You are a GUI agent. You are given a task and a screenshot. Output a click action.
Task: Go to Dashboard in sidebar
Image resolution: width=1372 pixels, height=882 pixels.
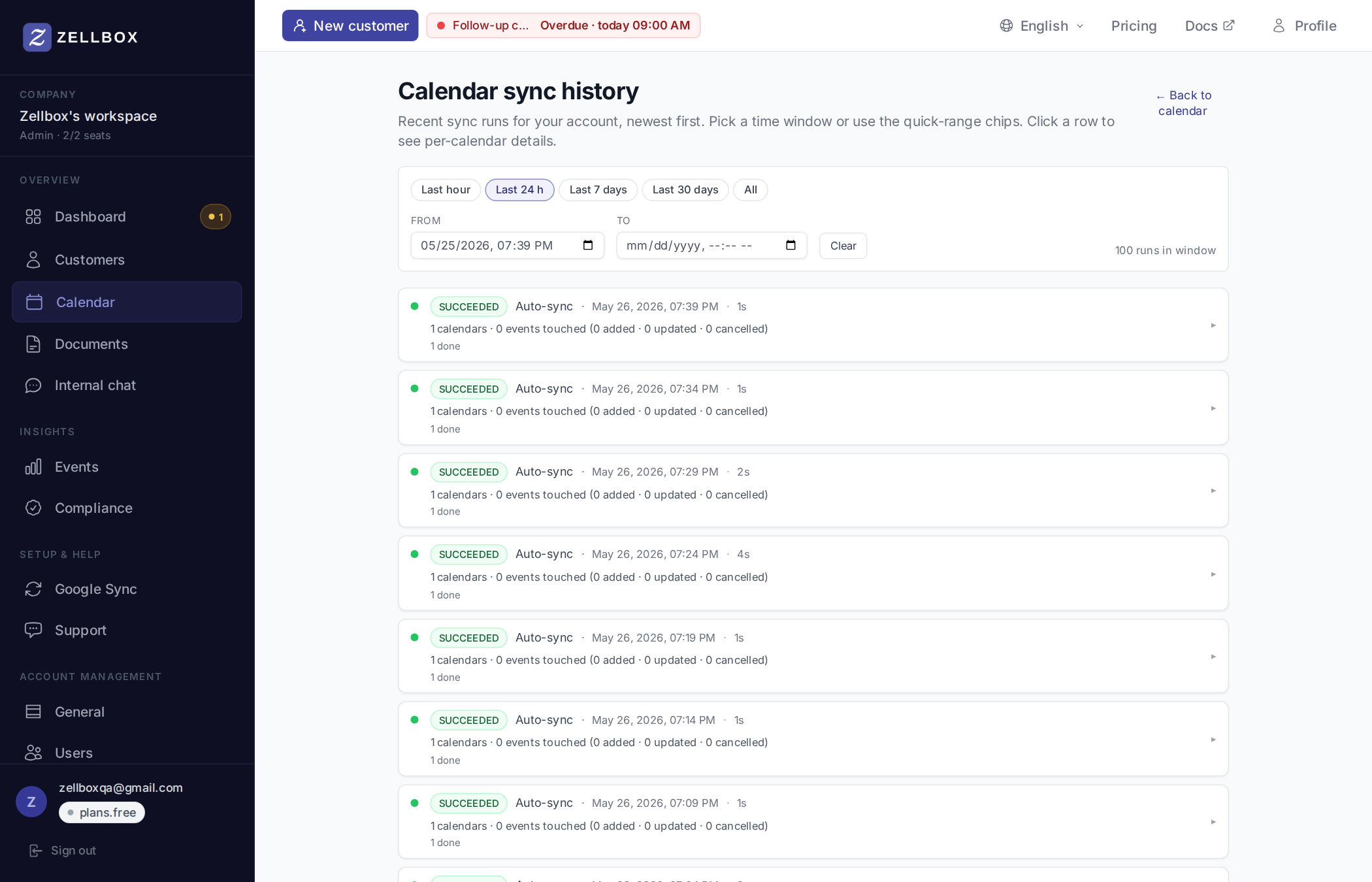click(x=127, y=217)
